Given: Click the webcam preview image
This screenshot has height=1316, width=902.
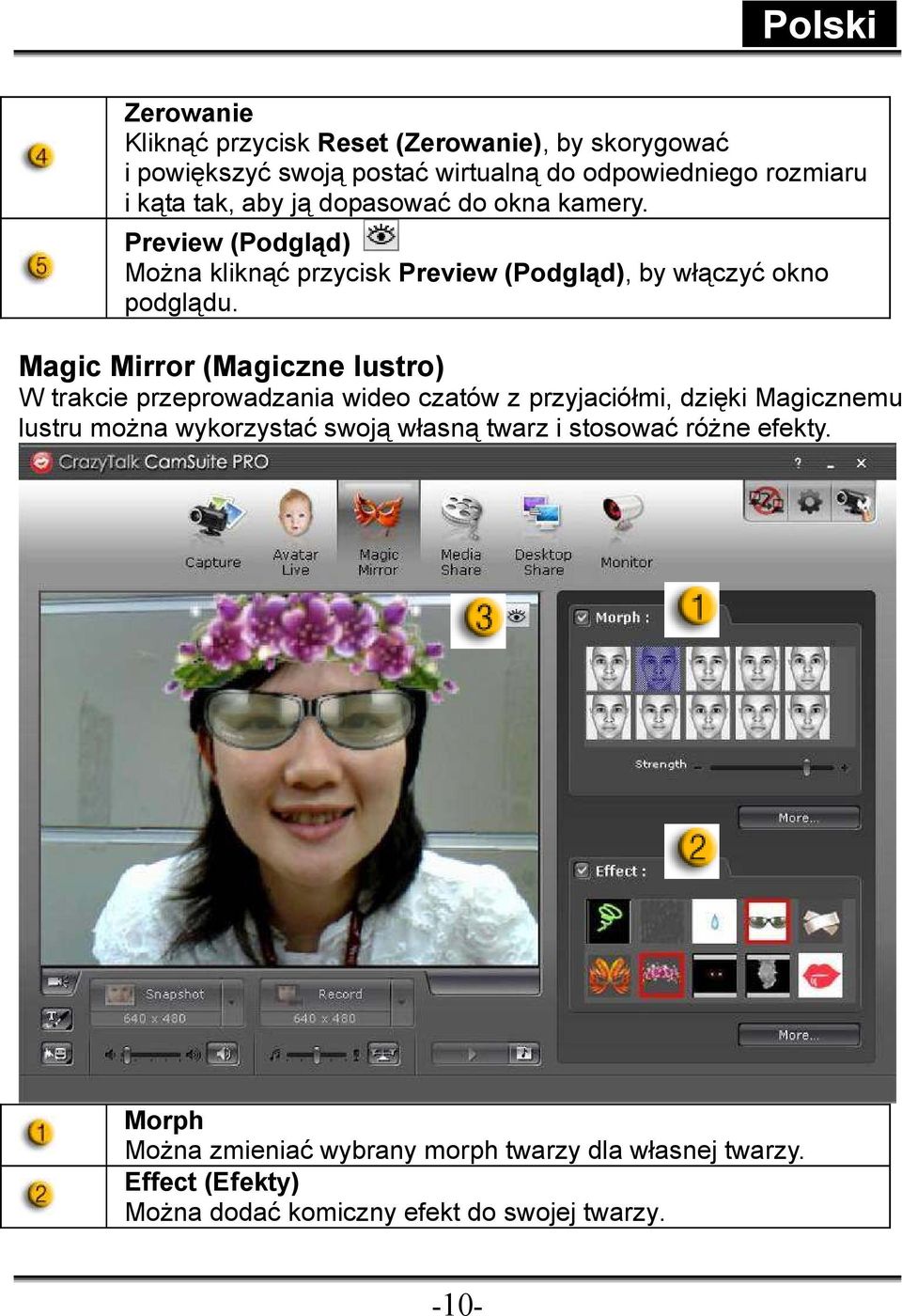Looking at the screenshot, I should (x=289, y=780).
